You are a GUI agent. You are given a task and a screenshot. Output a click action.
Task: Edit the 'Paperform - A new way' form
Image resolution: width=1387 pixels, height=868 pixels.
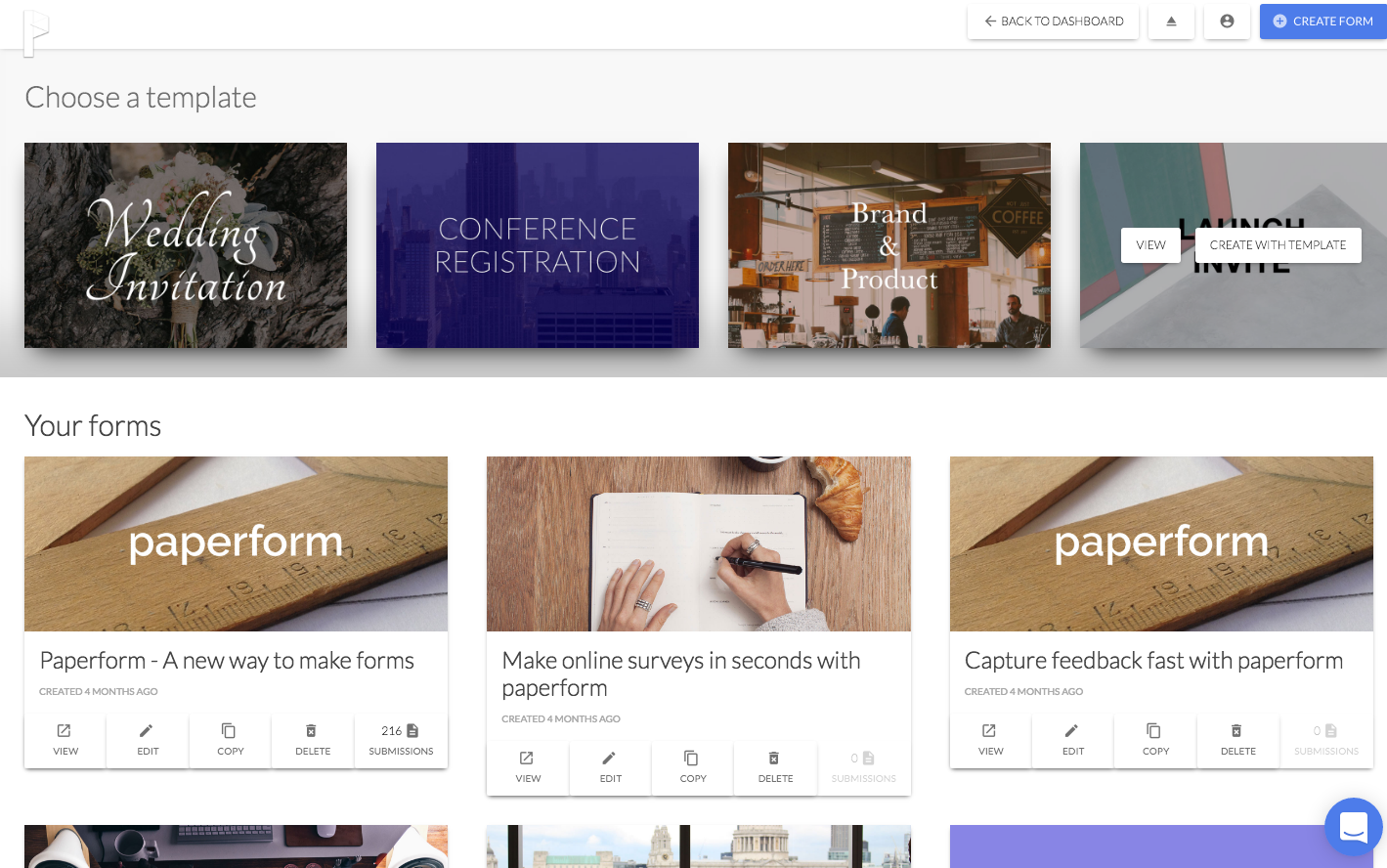[148, 741]
